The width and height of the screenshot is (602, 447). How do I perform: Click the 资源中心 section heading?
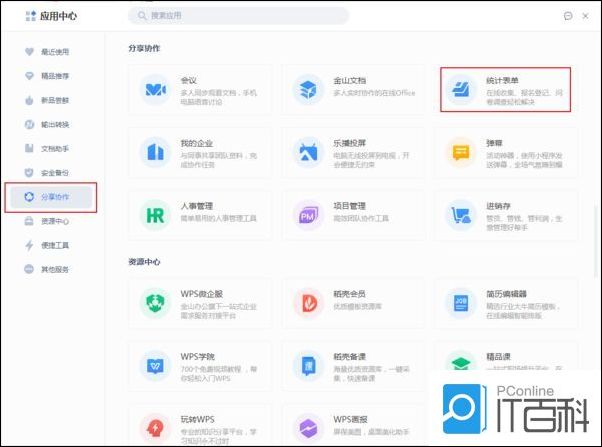144,262
